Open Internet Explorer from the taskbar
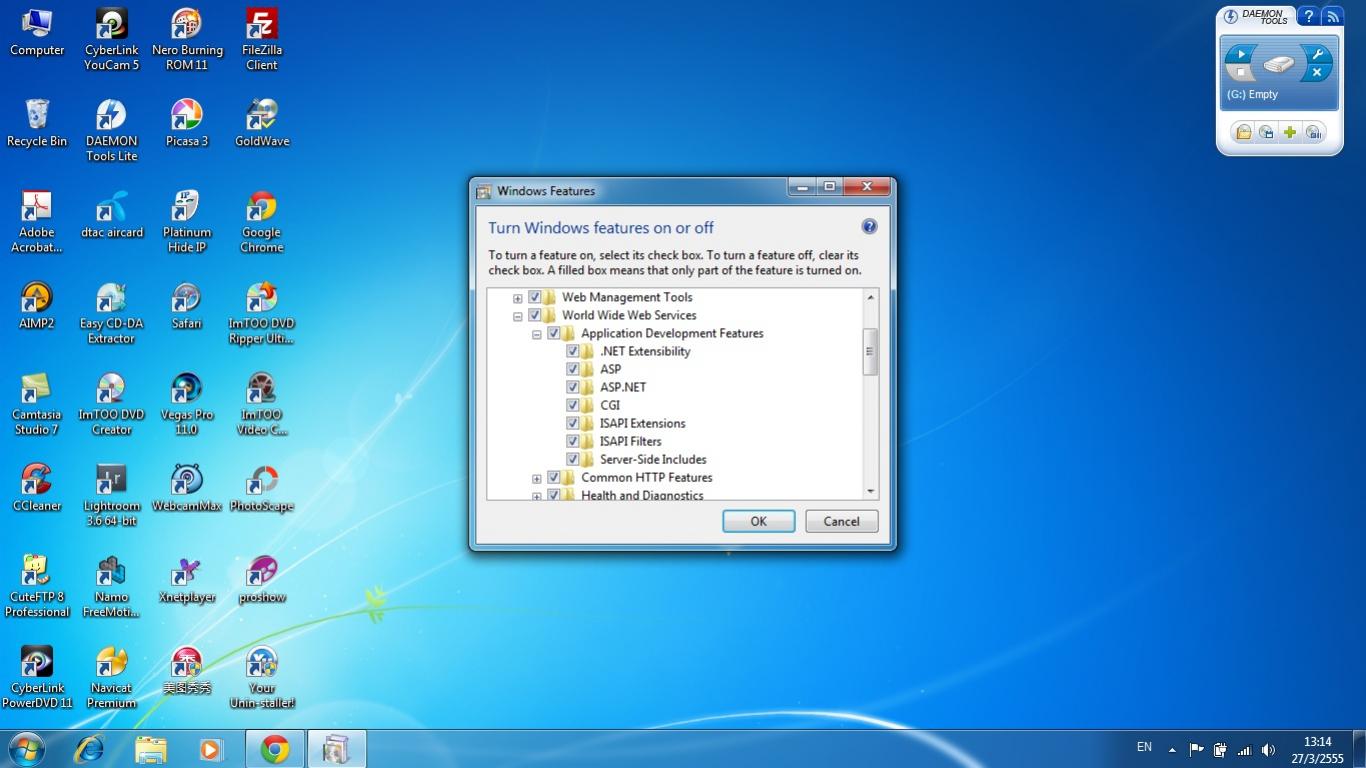The image size is (1366, 768). [89, 749]
